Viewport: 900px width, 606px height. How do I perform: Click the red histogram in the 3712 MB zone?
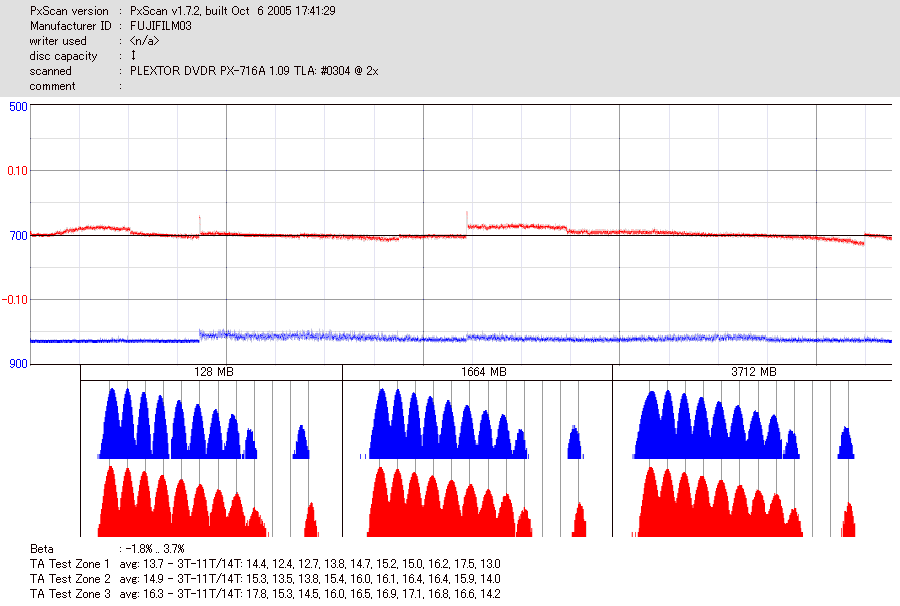[x=744, y=502]
